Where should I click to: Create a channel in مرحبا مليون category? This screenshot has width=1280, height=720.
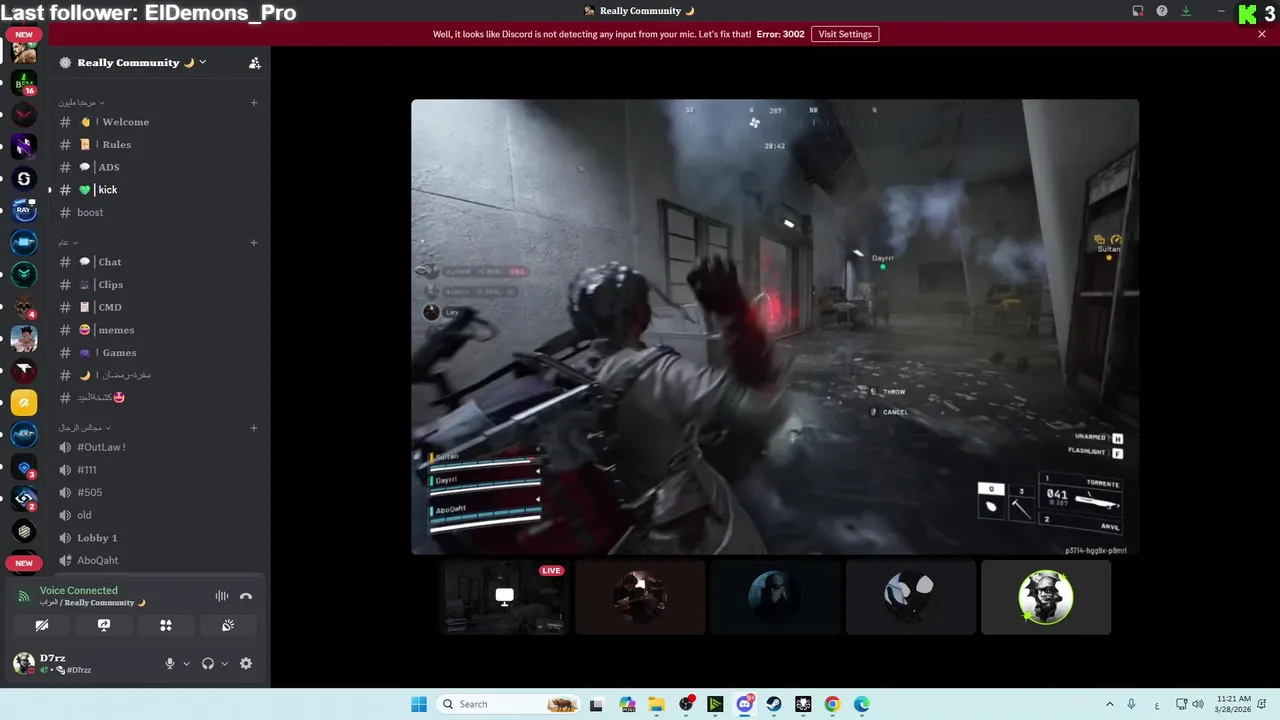[254, 102]
